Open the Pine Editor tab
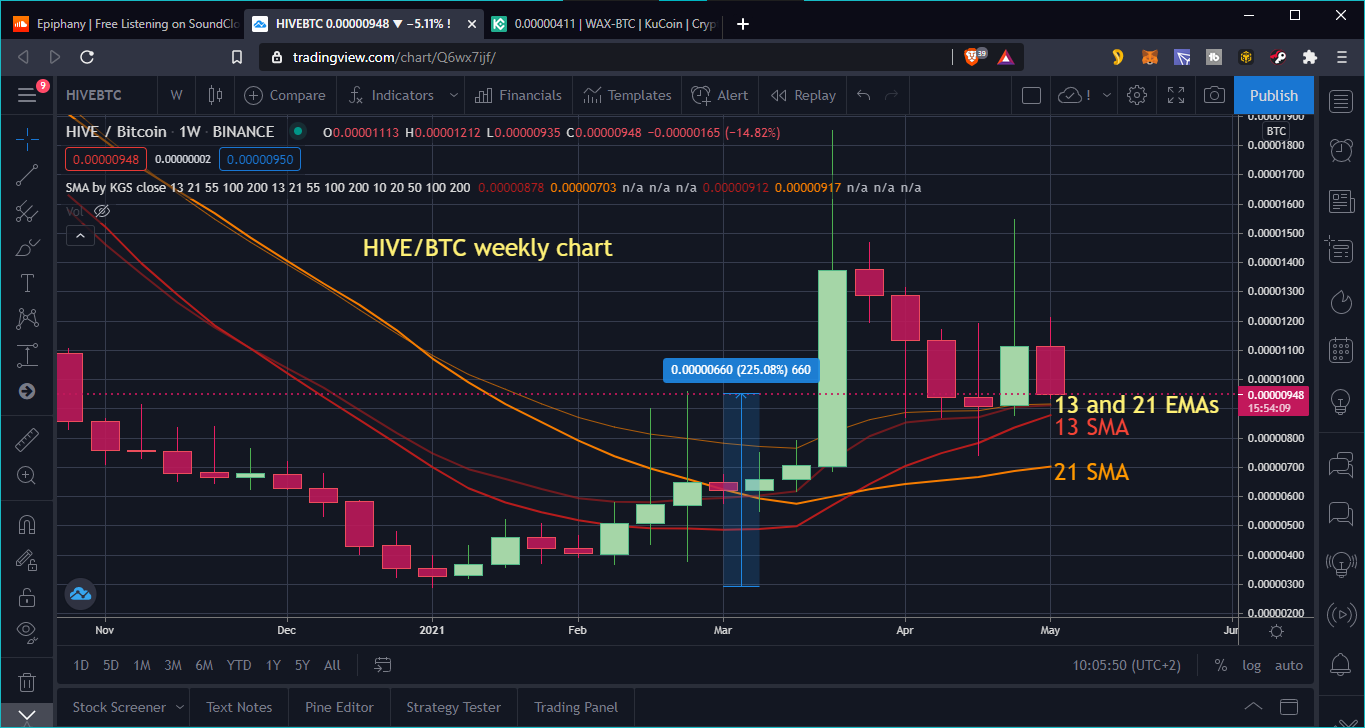The image size is (1365, 728). tap(339, 707)
